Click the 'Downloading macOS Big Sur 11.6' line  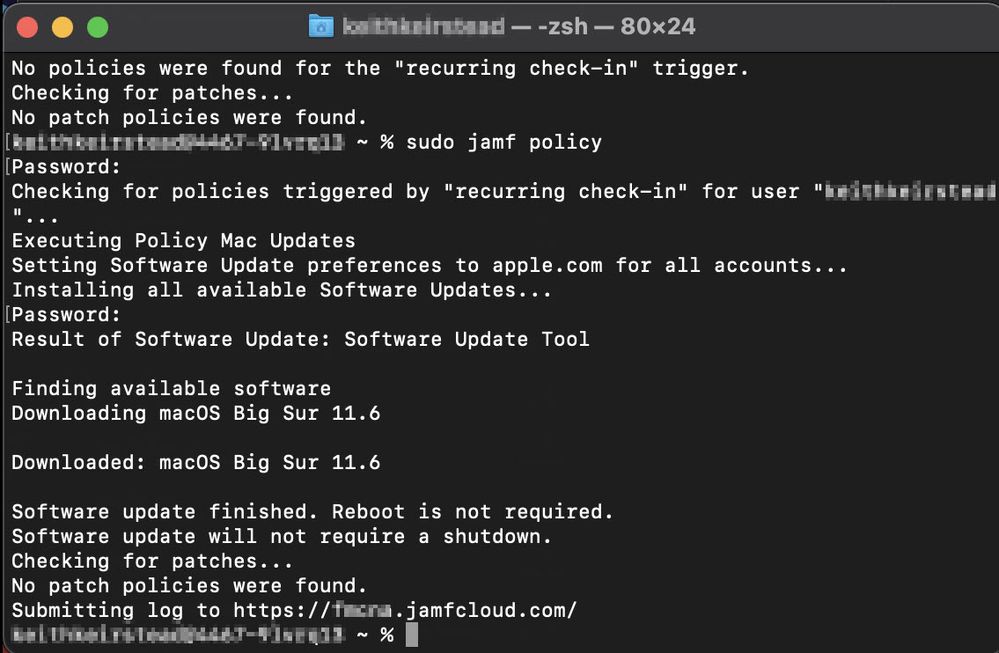point(196,413)
